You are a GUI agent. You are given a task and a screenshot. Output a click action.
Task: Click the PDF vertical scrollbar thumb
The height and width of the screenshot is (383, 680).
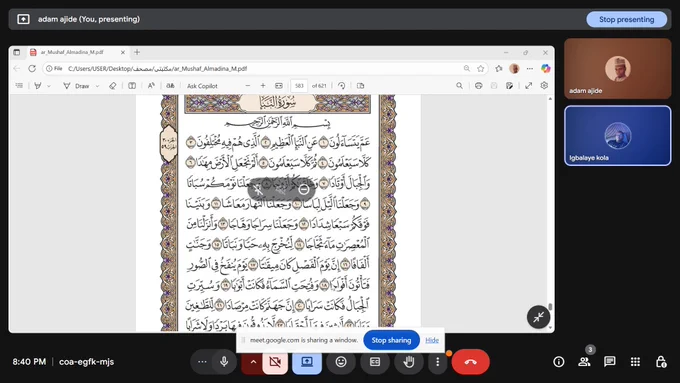tap(550, 306)
